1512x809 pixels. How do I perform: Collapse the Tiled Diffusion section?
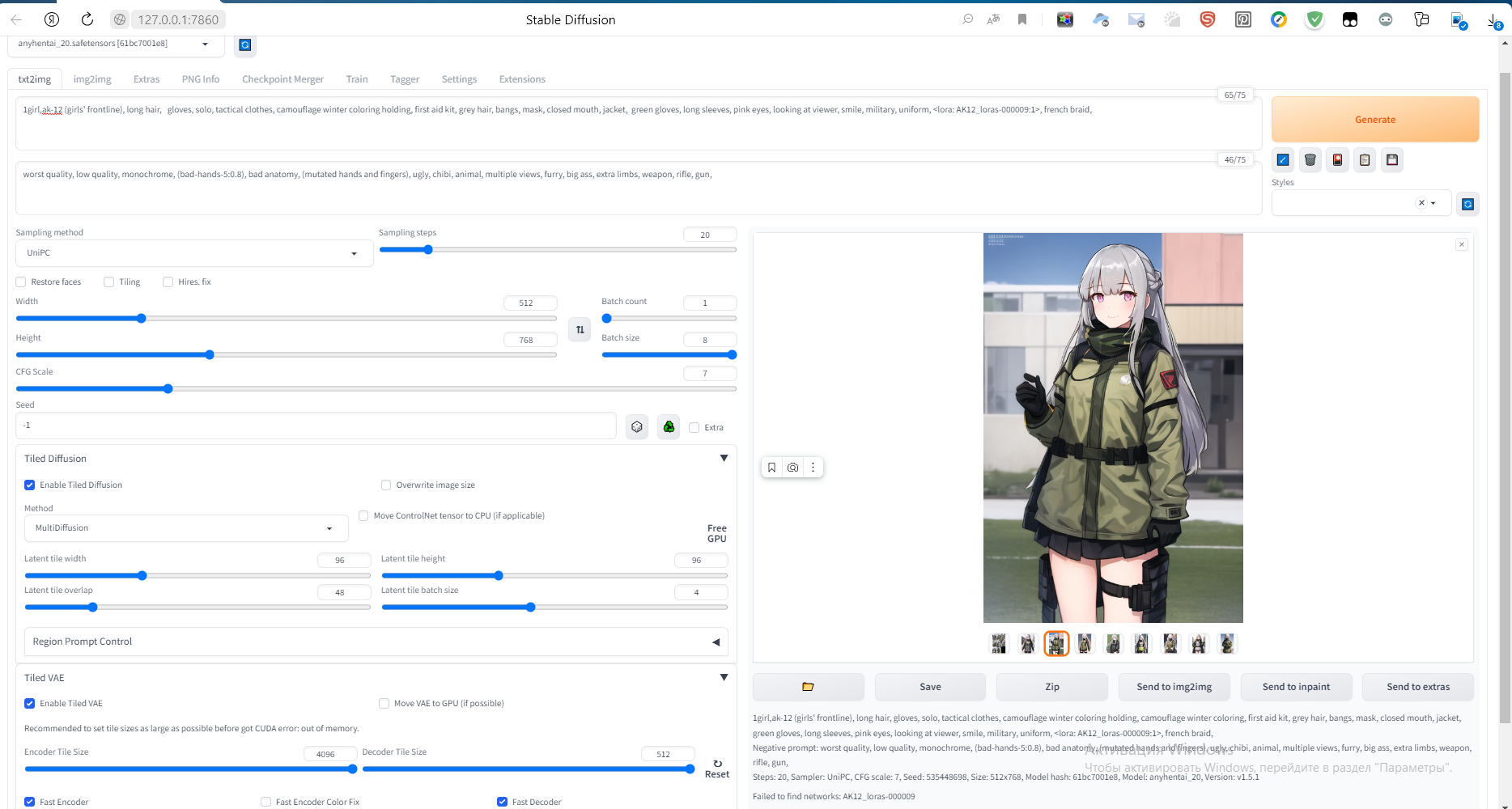724,458
